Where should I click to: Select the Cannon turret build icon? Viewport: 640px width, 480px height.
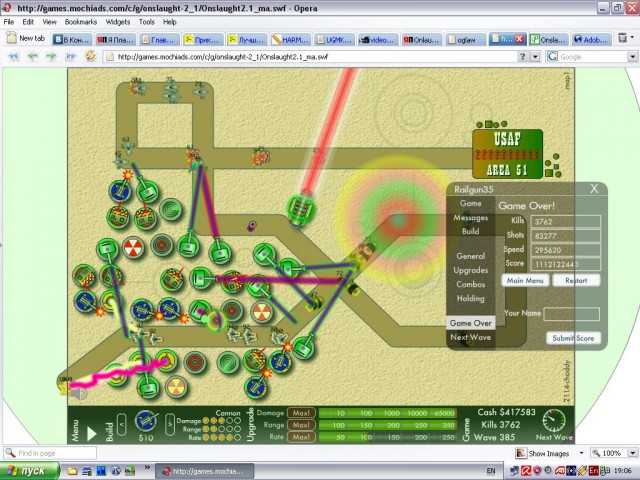tap(146, 421)
